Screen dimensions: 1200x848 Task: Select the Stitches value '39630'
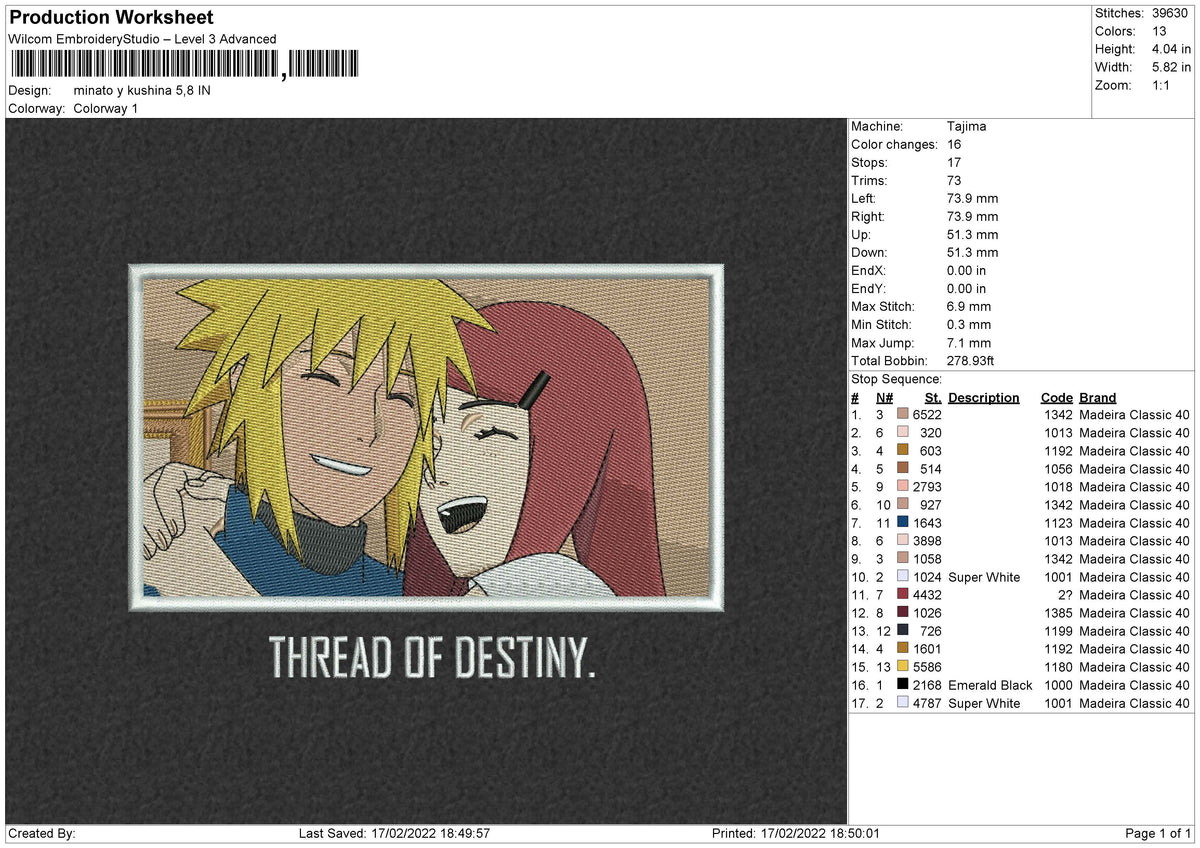pos(1170,13)
